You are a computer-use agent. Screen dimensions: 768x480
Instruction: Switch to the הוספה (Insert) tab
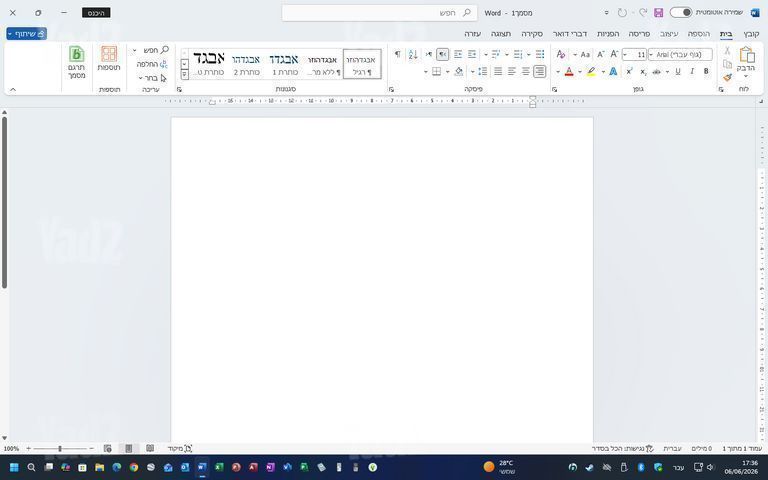click(x=698, y=34)
